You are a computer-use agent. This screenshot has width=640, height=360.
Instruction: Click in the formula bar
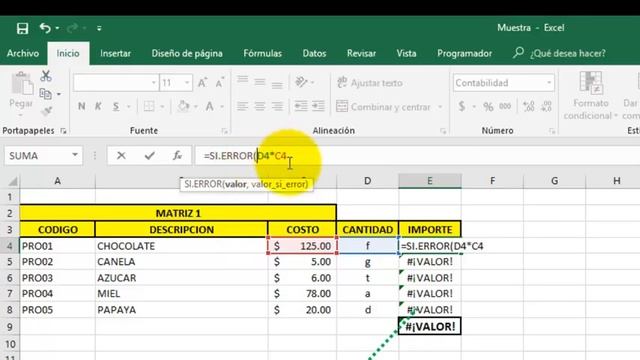[x=417, y=156]
